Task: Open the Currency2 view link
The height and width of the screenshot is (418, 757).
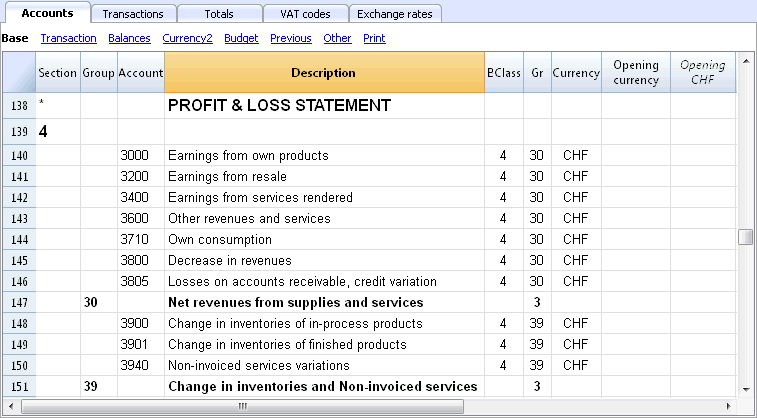Action: click(187, 38)
